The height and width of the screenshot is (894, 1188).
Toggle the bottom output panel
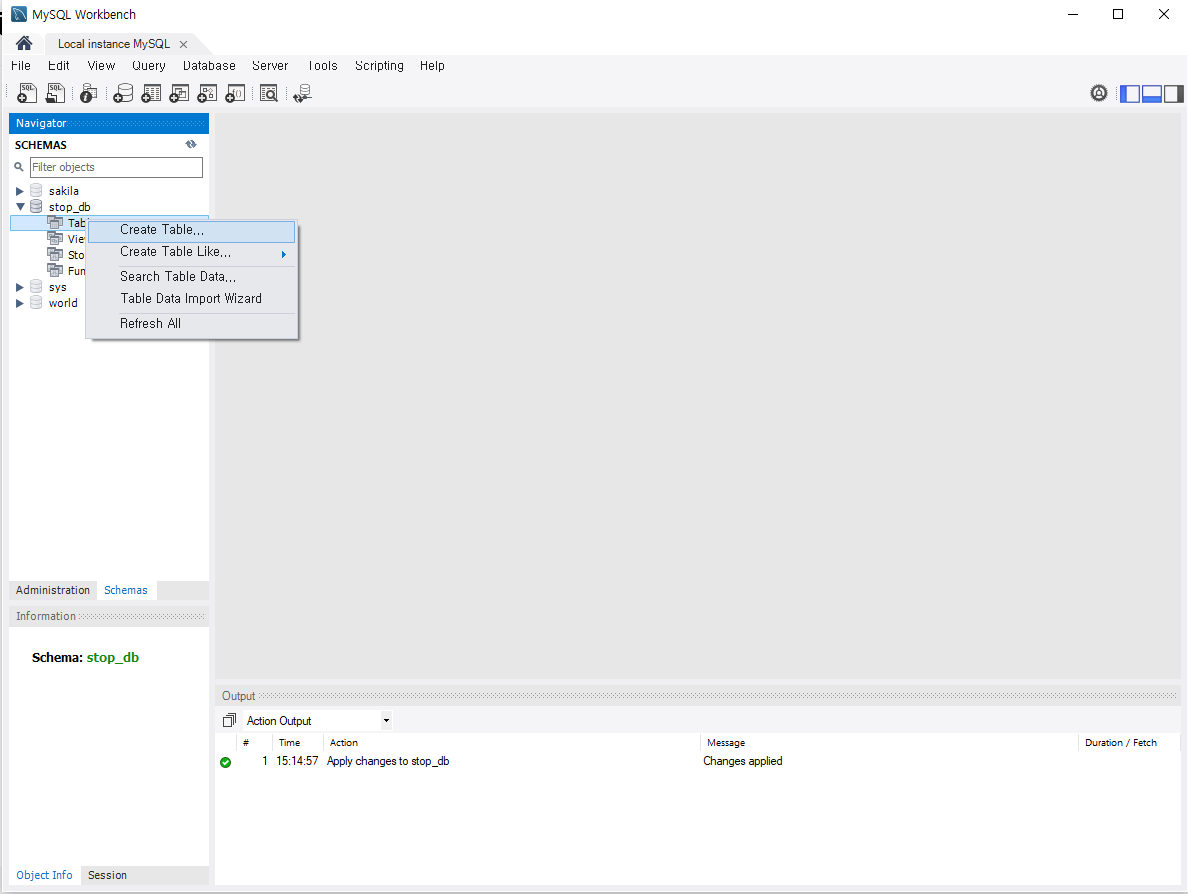coord(1152,93)
